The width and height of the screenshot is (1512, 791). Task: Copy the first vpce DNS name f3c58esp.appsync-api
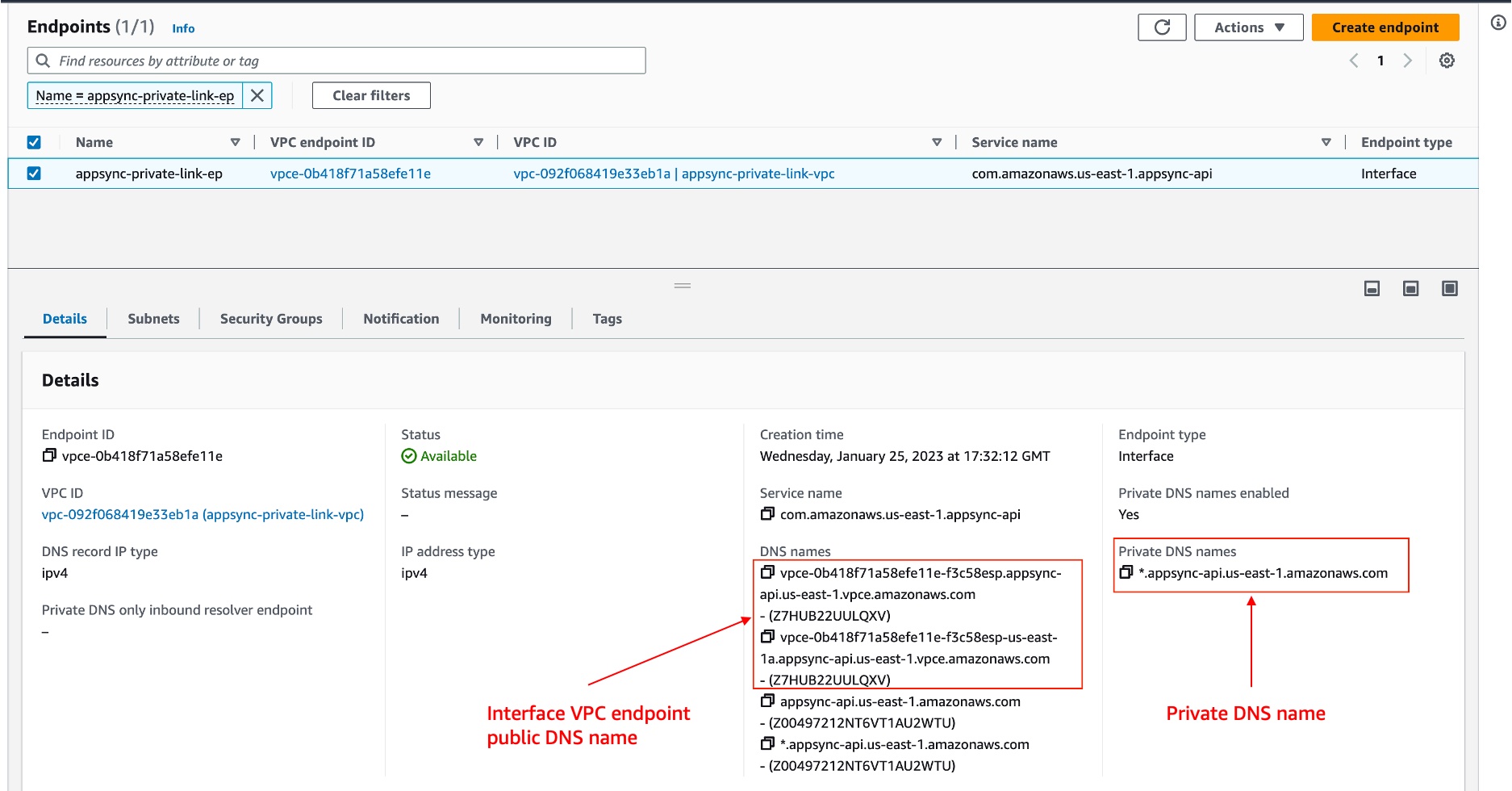[x=767, y=571]
